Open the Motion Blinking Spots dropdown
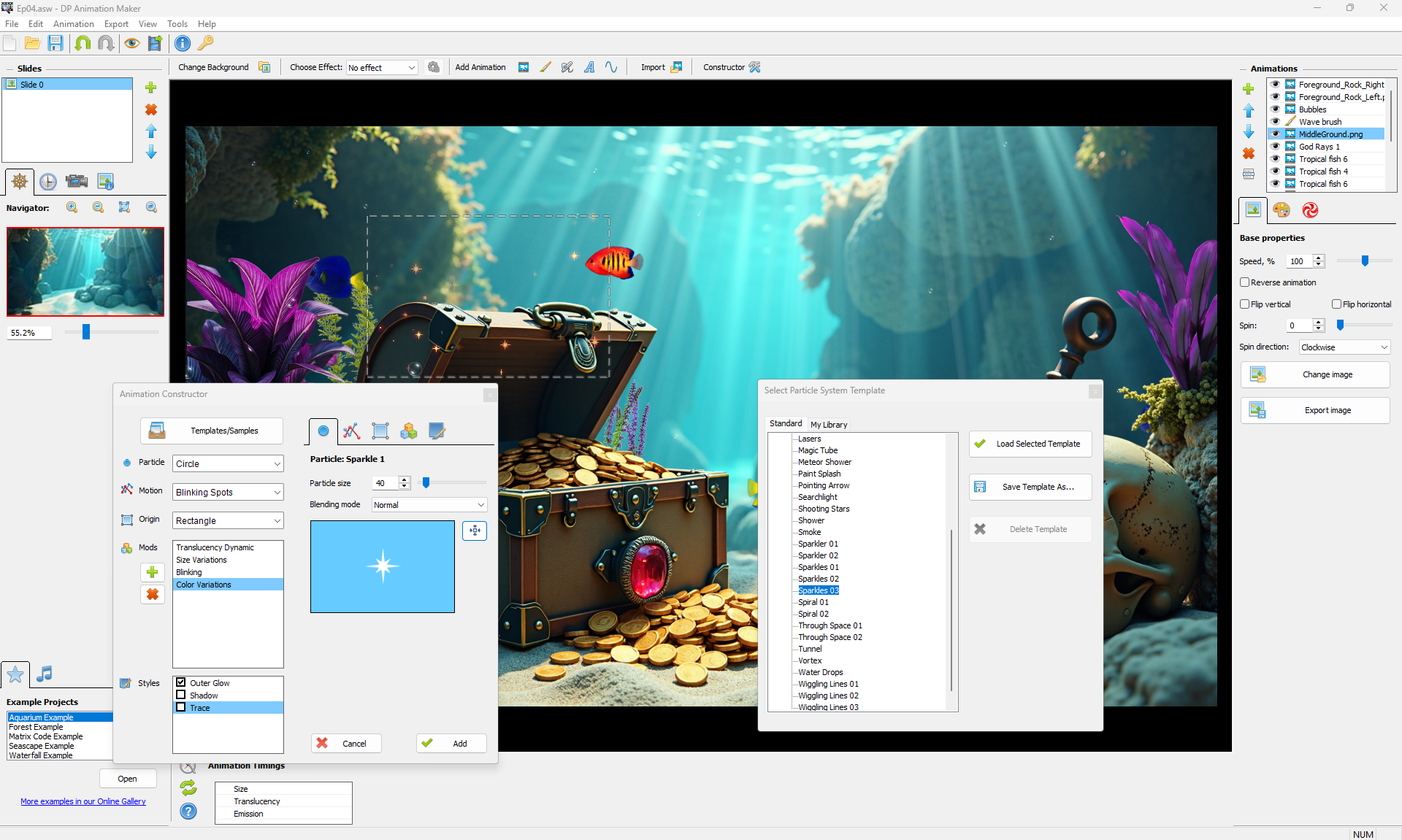Image resolution: width=1402 pixels, height=840 pixels. [x=228, y=493]
